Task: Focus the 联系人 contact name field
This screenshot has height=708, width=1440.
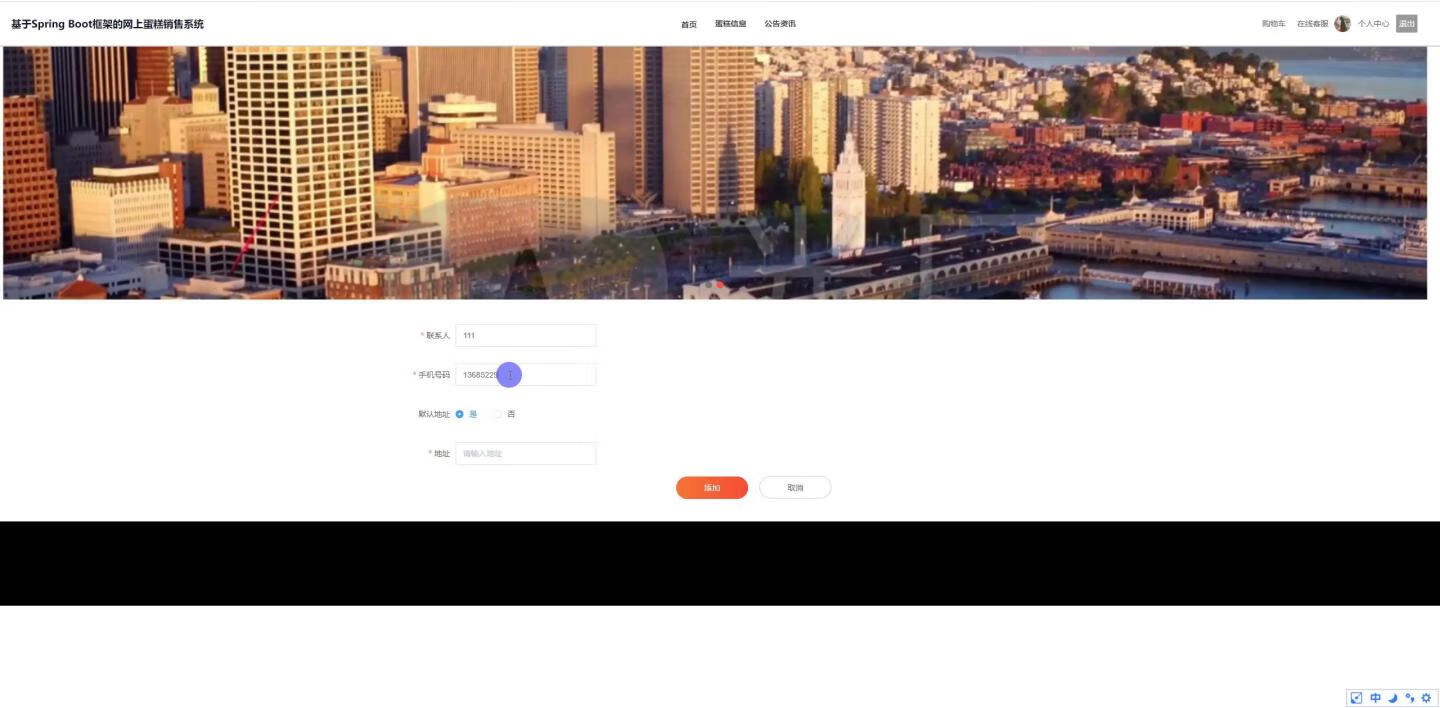Action: pyautogui.click(x=525, y=336)
